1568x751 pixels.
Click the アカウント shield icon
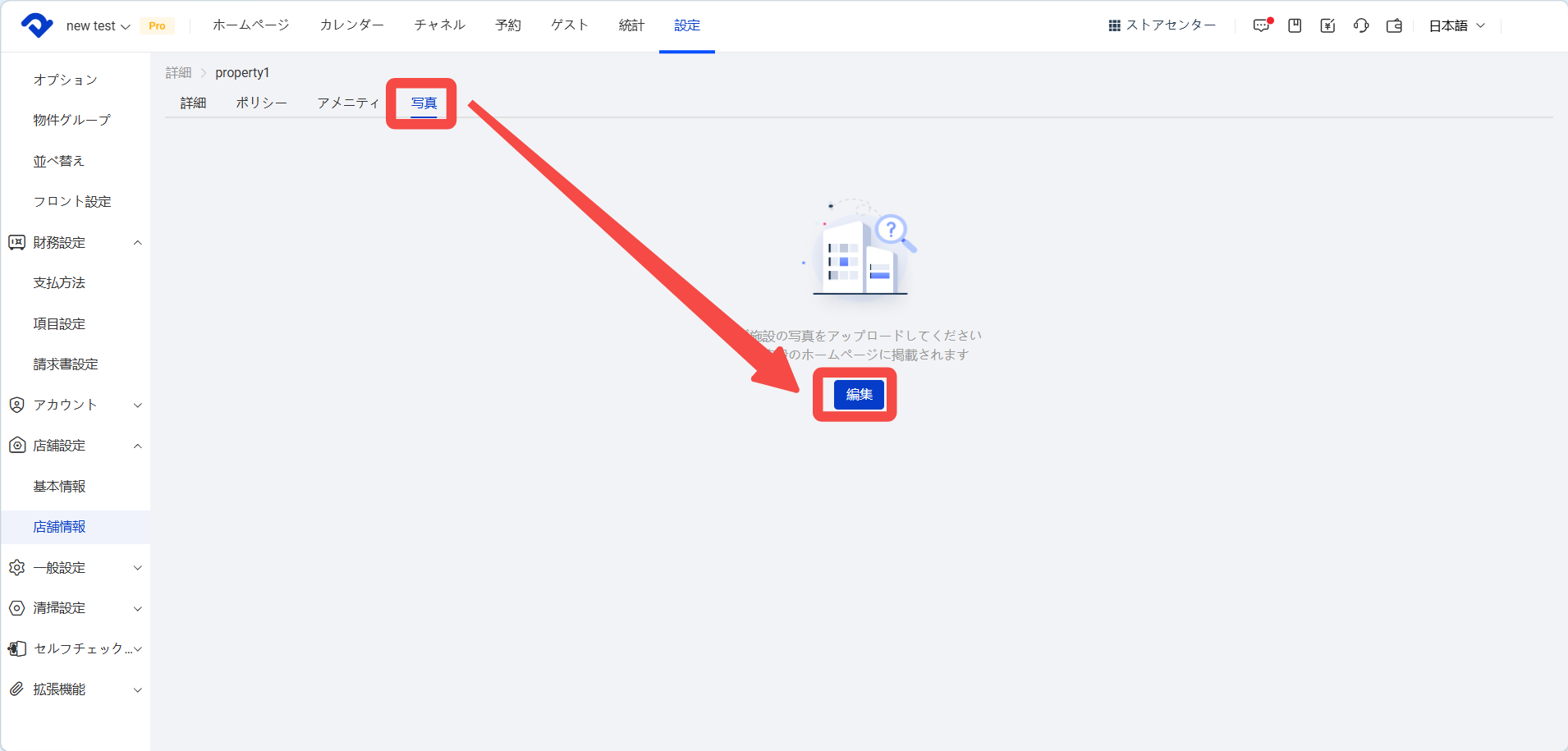click(16, 405)
